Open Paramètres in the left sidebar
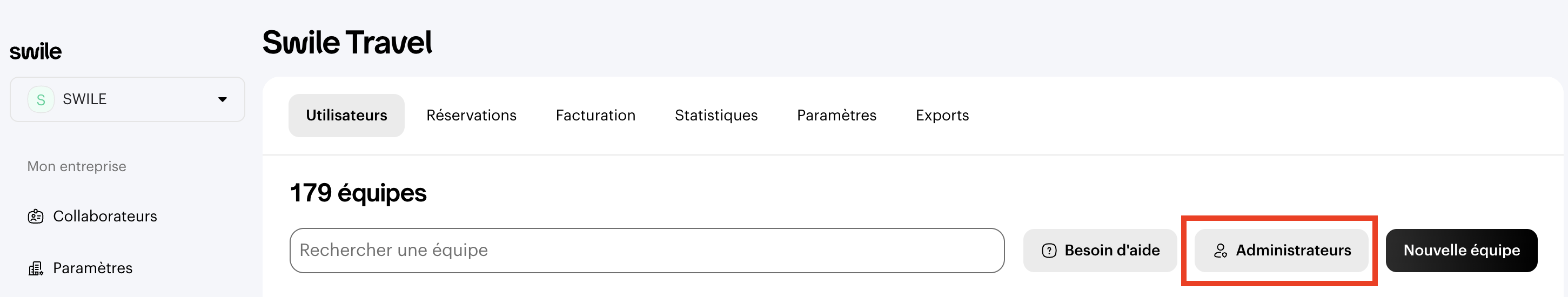1568x297 pixels. click(x=92, y=268)
